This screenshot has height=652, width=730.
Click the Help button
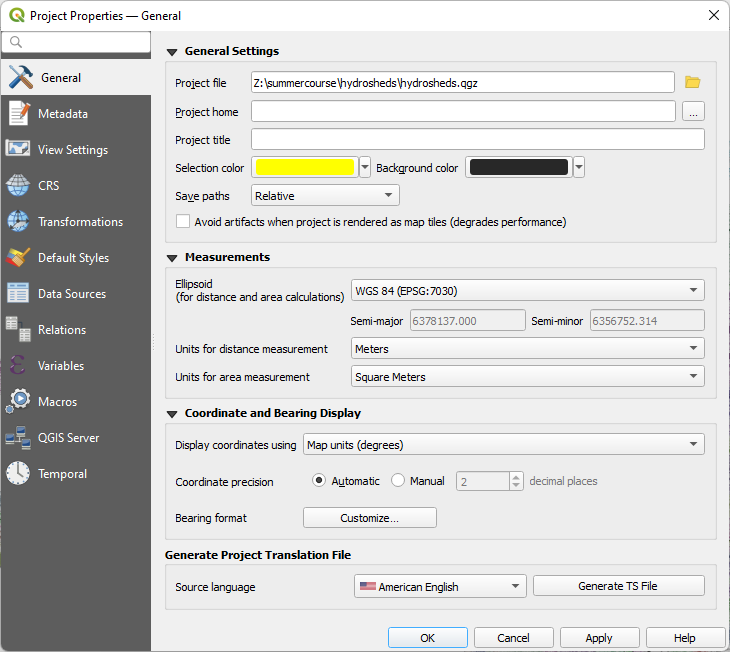coord(685,638)
